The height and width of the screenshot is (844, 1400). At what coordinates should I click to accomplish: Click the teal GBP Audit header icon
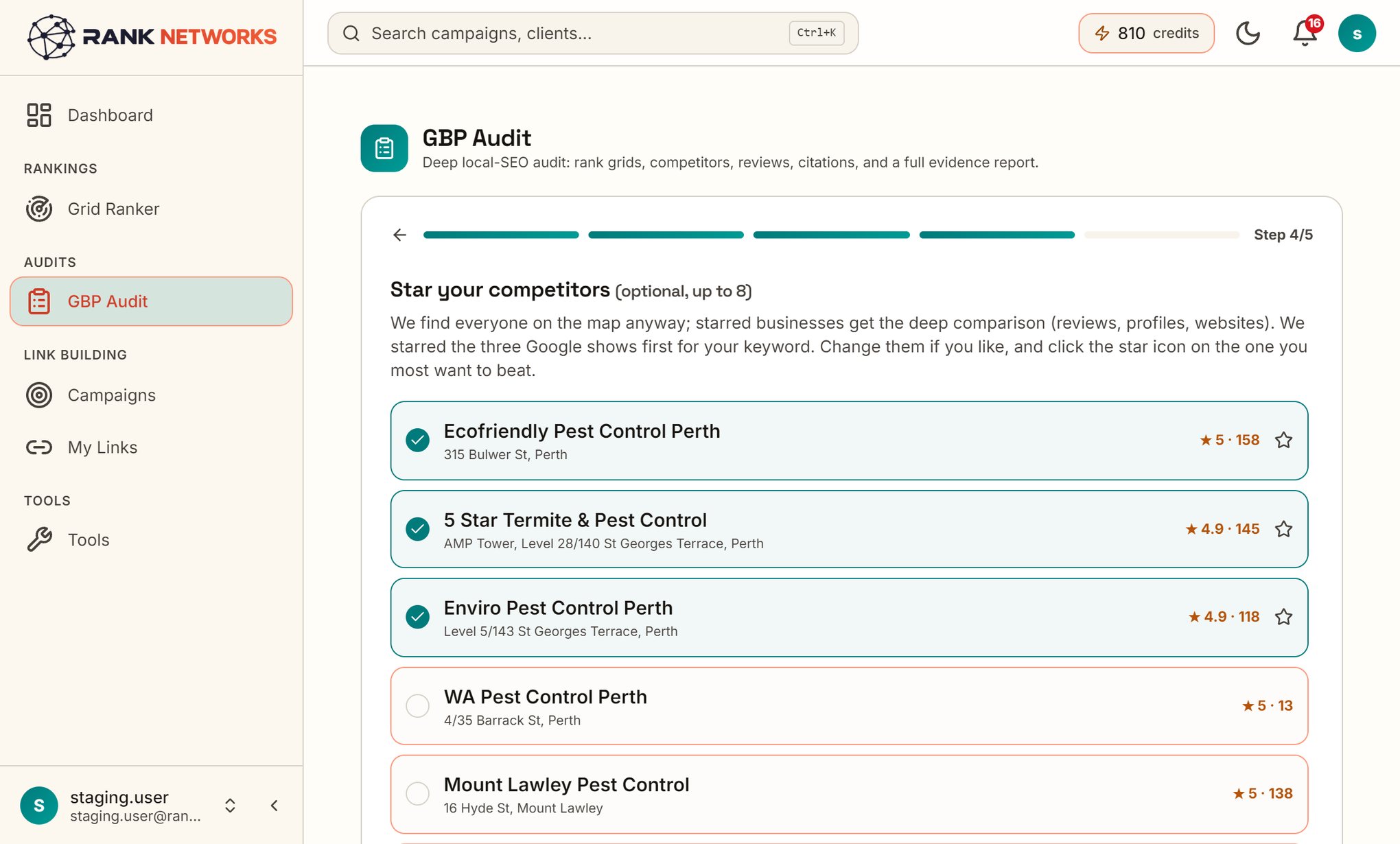pyautogui.click(x=384, y=148)
